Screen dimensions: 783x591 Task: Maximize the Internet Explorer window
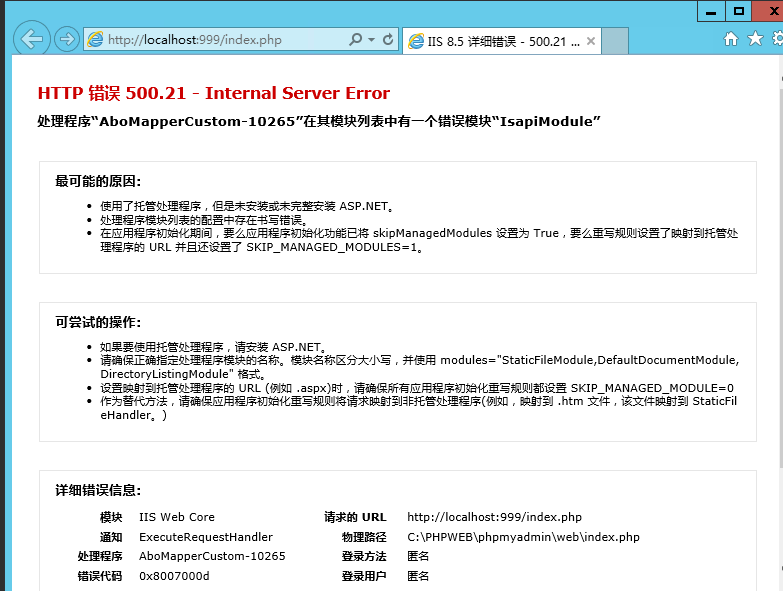pyautogui.click(x=739, y=11)
